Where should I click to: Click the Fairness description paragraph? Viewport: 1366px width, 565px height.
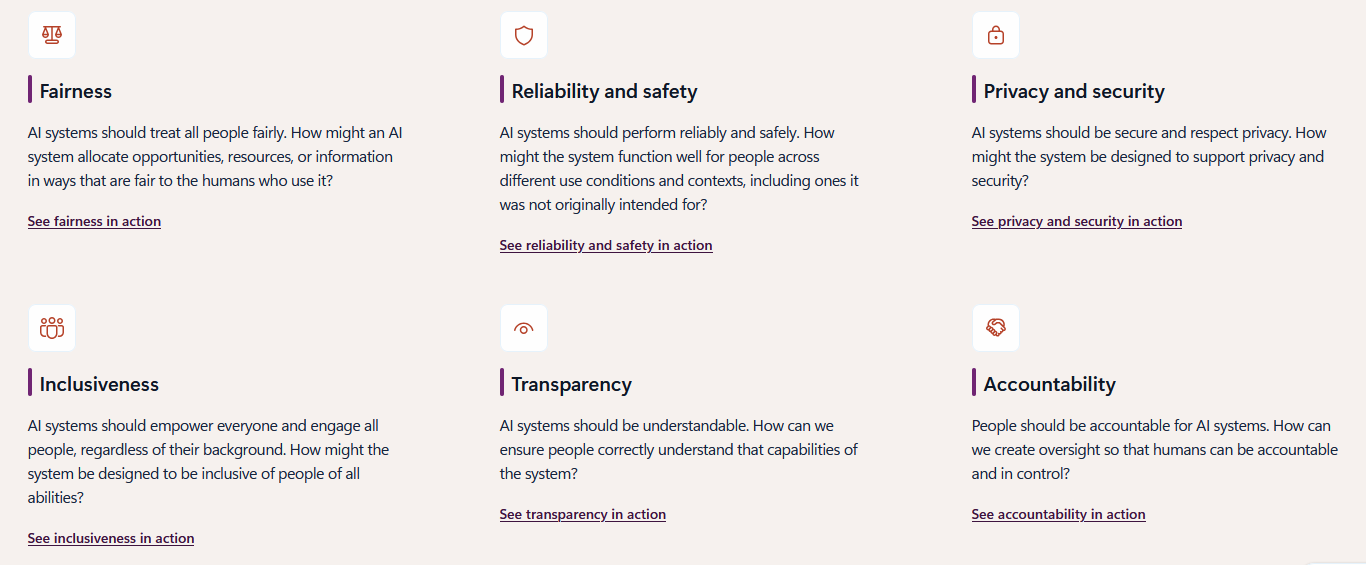click(x=215, y=157)
